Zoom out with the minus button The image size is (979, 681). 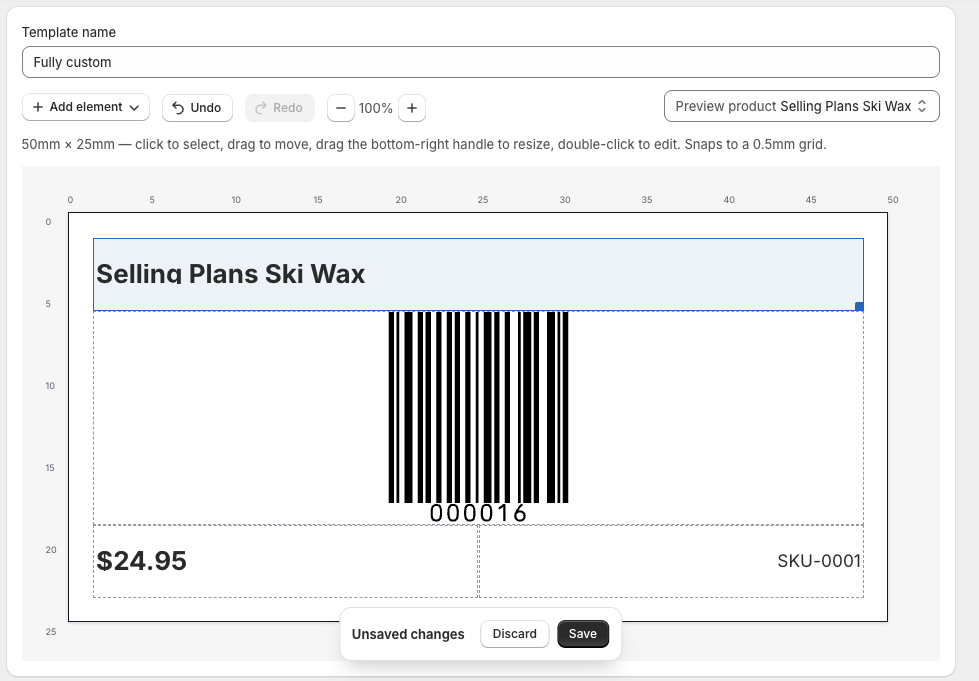pos(341,108)
